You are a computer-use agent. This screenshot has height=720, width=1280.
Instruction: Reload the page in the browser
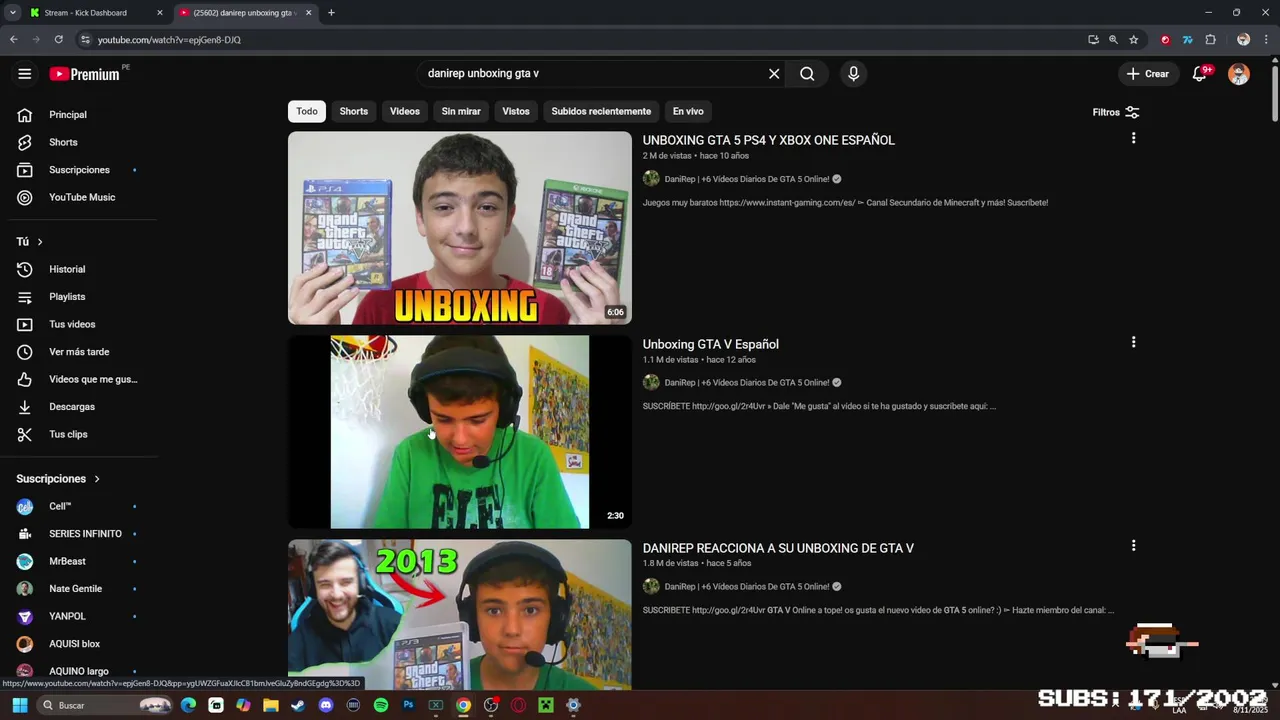58,40
